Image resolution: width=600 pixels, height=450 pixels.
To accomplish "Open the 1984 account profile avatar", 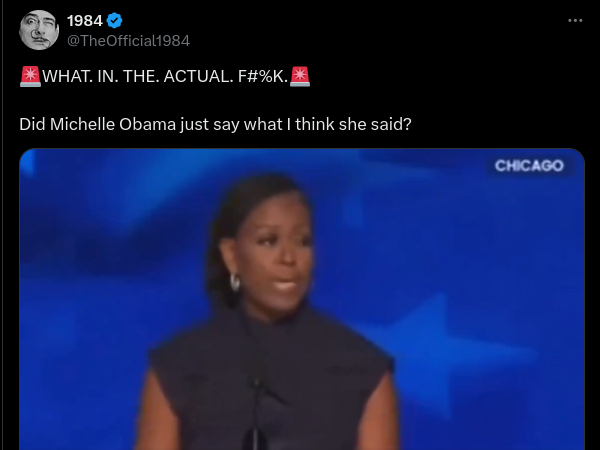I will [39, 30].
